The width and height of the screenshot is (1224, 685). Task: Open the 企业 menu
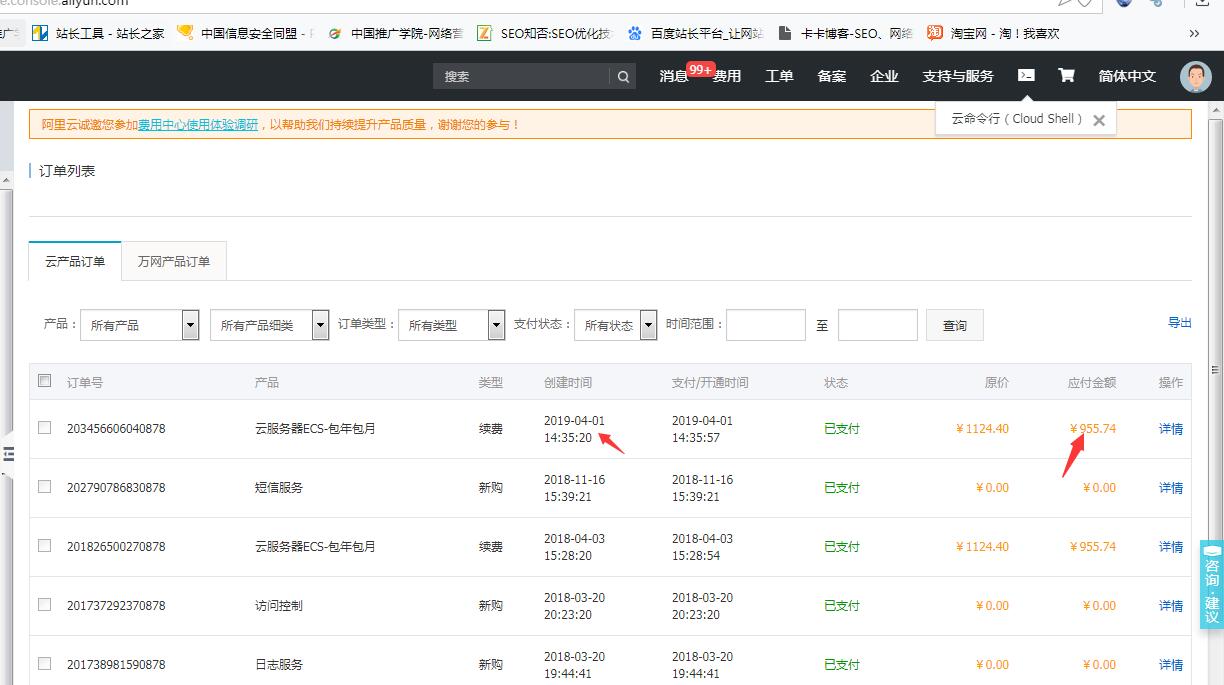tap(884, 76)
